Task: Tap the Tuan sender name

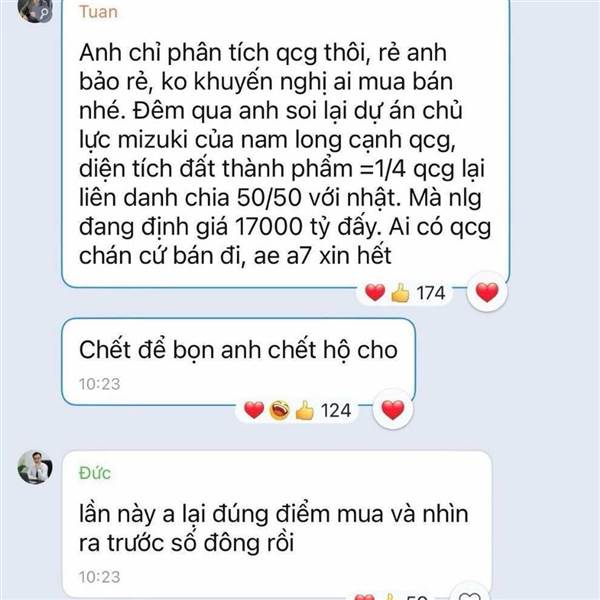Action: pos(98,12)
